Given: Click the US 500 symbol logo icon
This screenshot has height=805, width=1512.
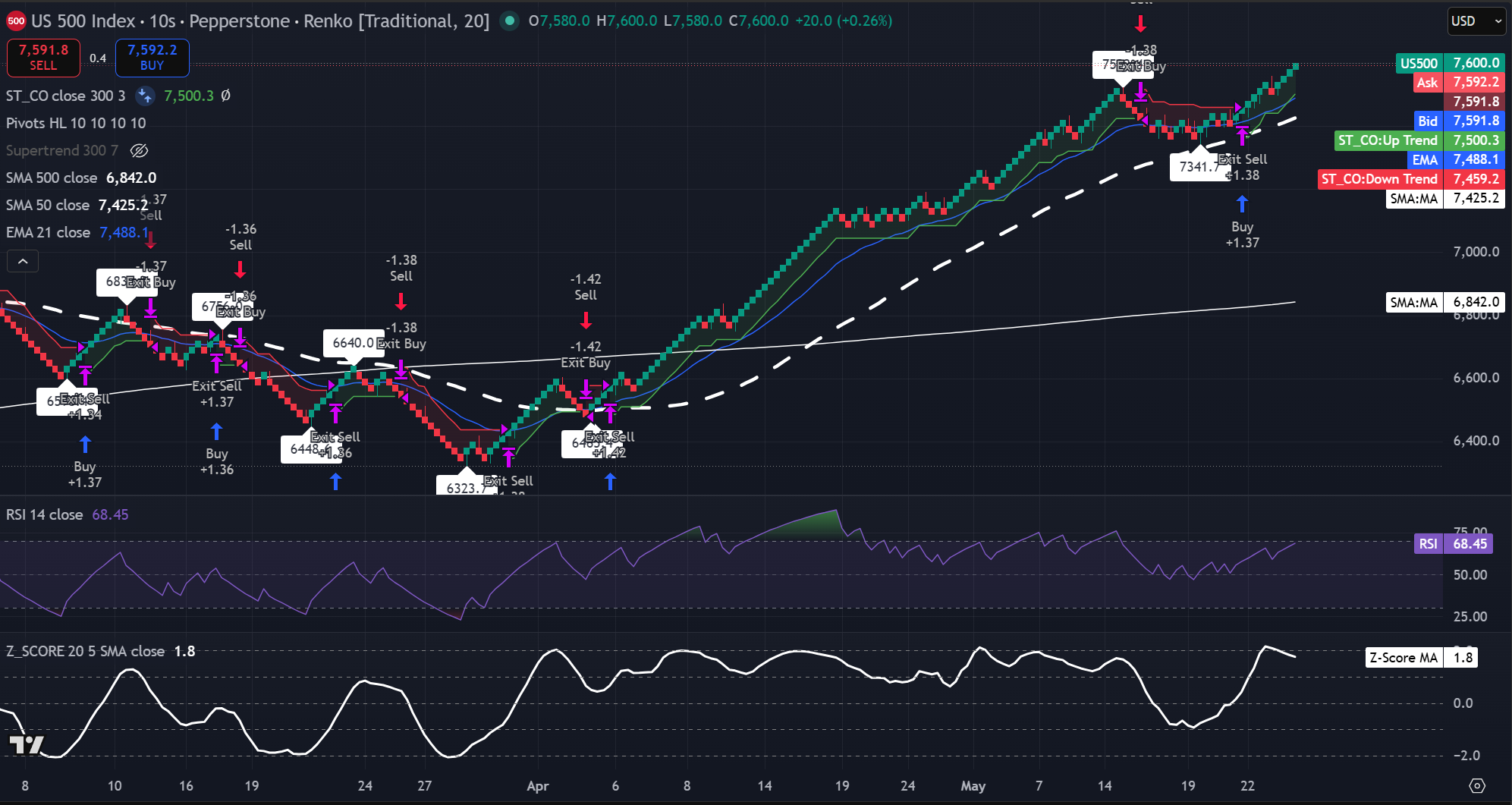Looking at the screenshot, I should click(x=16, y=21).
